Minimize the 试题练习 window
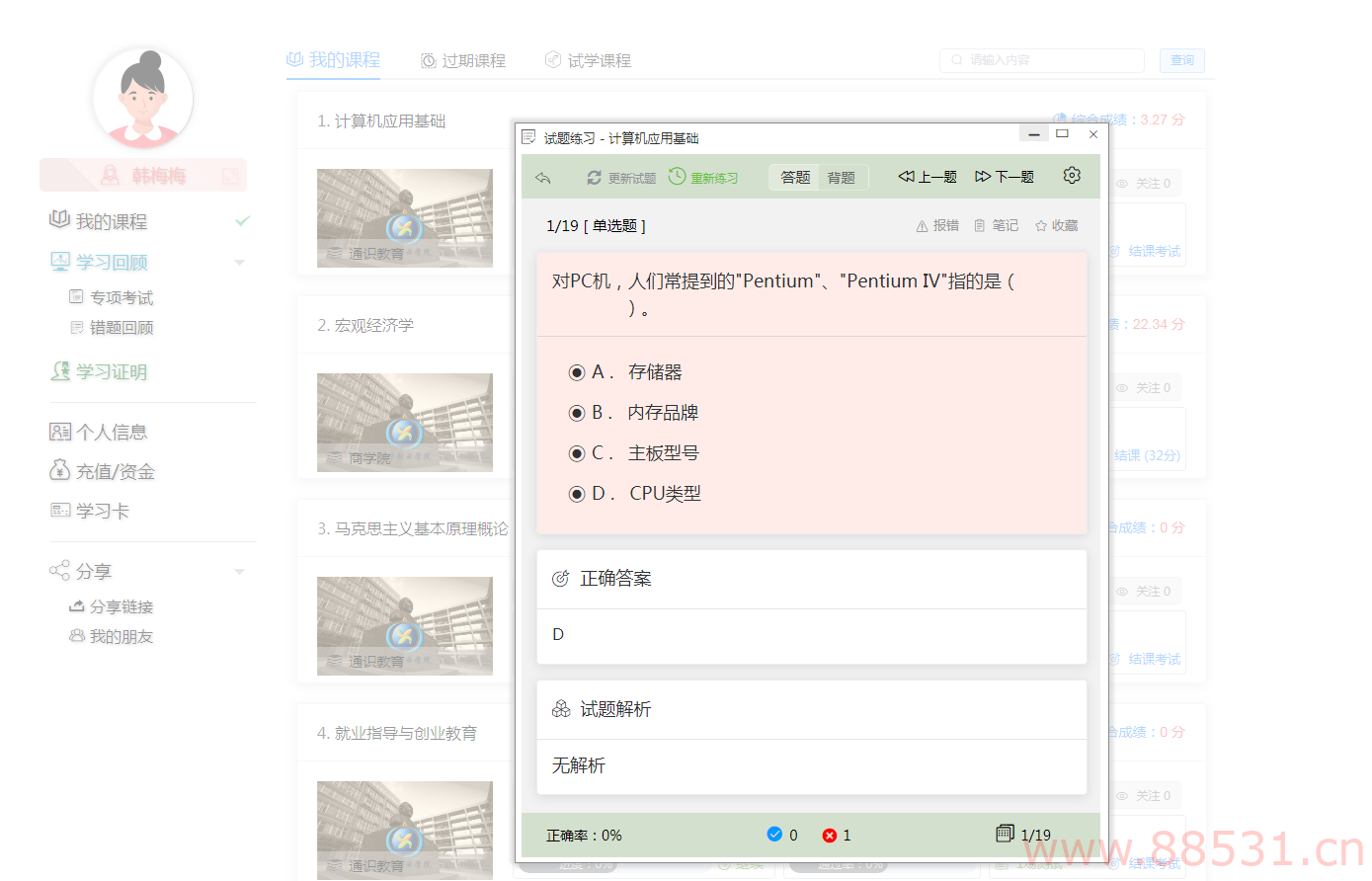The width and height of the screenshot is (1372, 881). (1034, 134)
